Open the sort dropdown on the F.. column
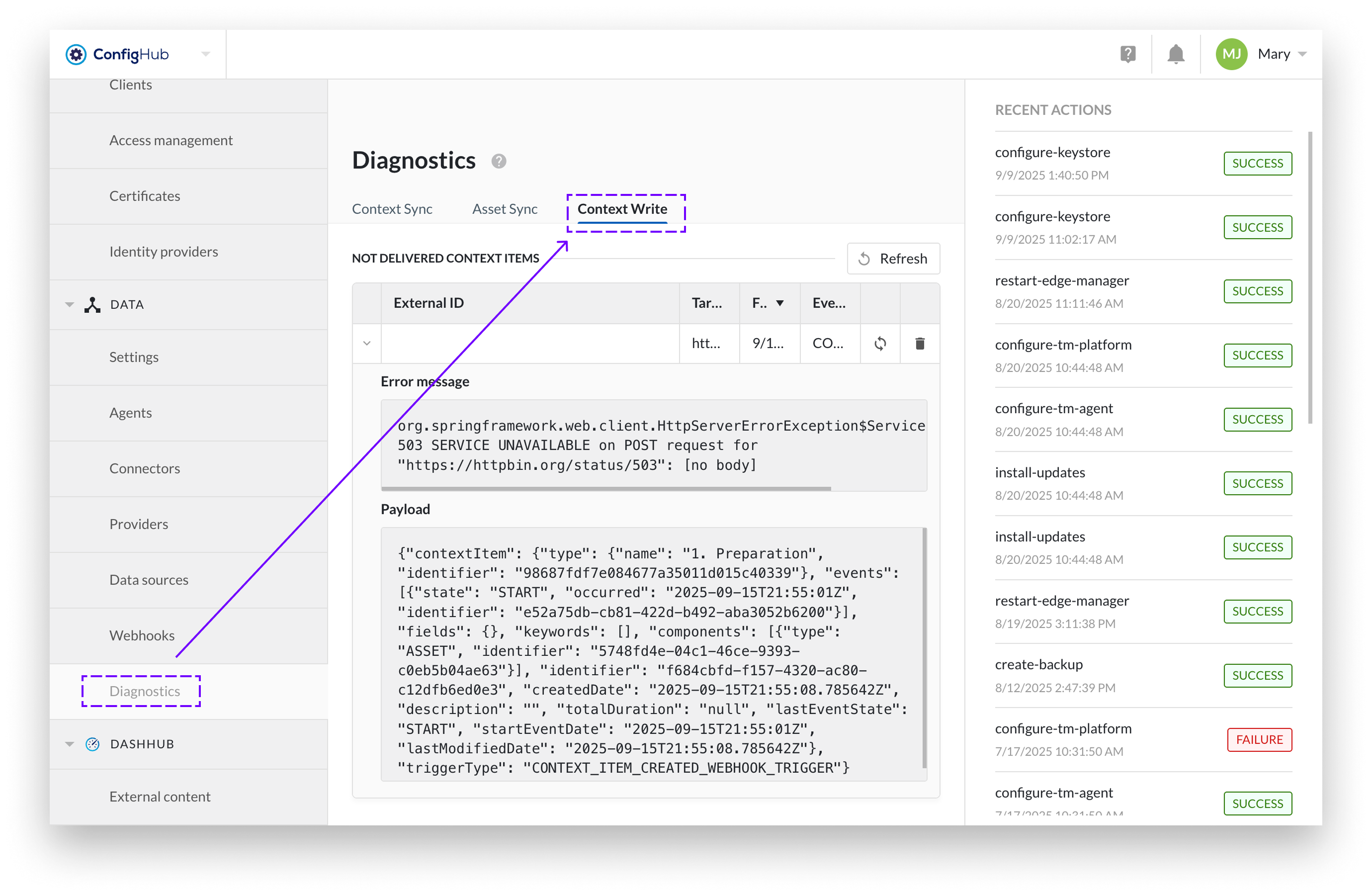This screenshot has width=1372, height=895. point(780,303)
